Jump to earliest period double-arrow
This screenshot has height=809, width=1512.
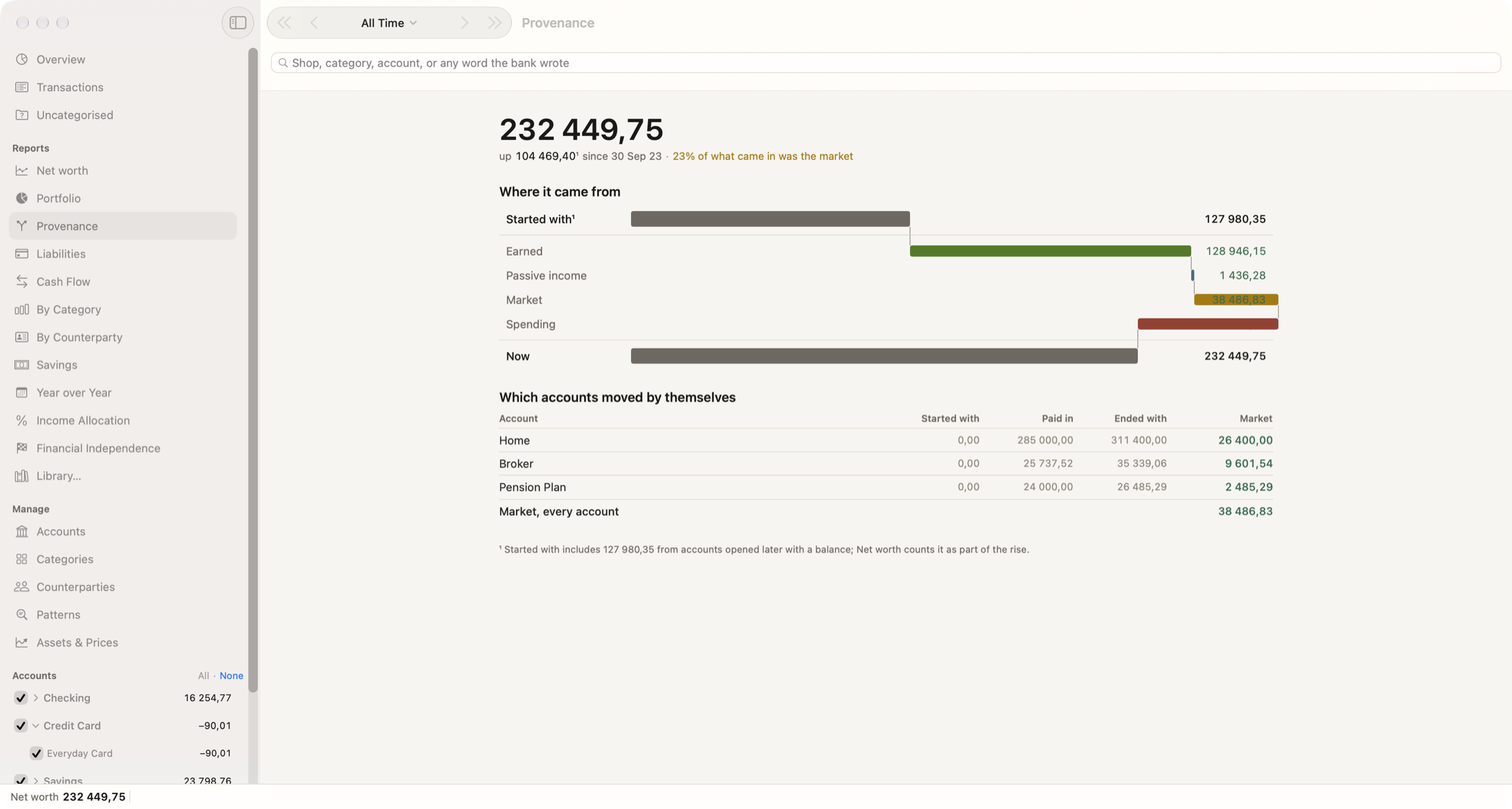pos(284,23)
